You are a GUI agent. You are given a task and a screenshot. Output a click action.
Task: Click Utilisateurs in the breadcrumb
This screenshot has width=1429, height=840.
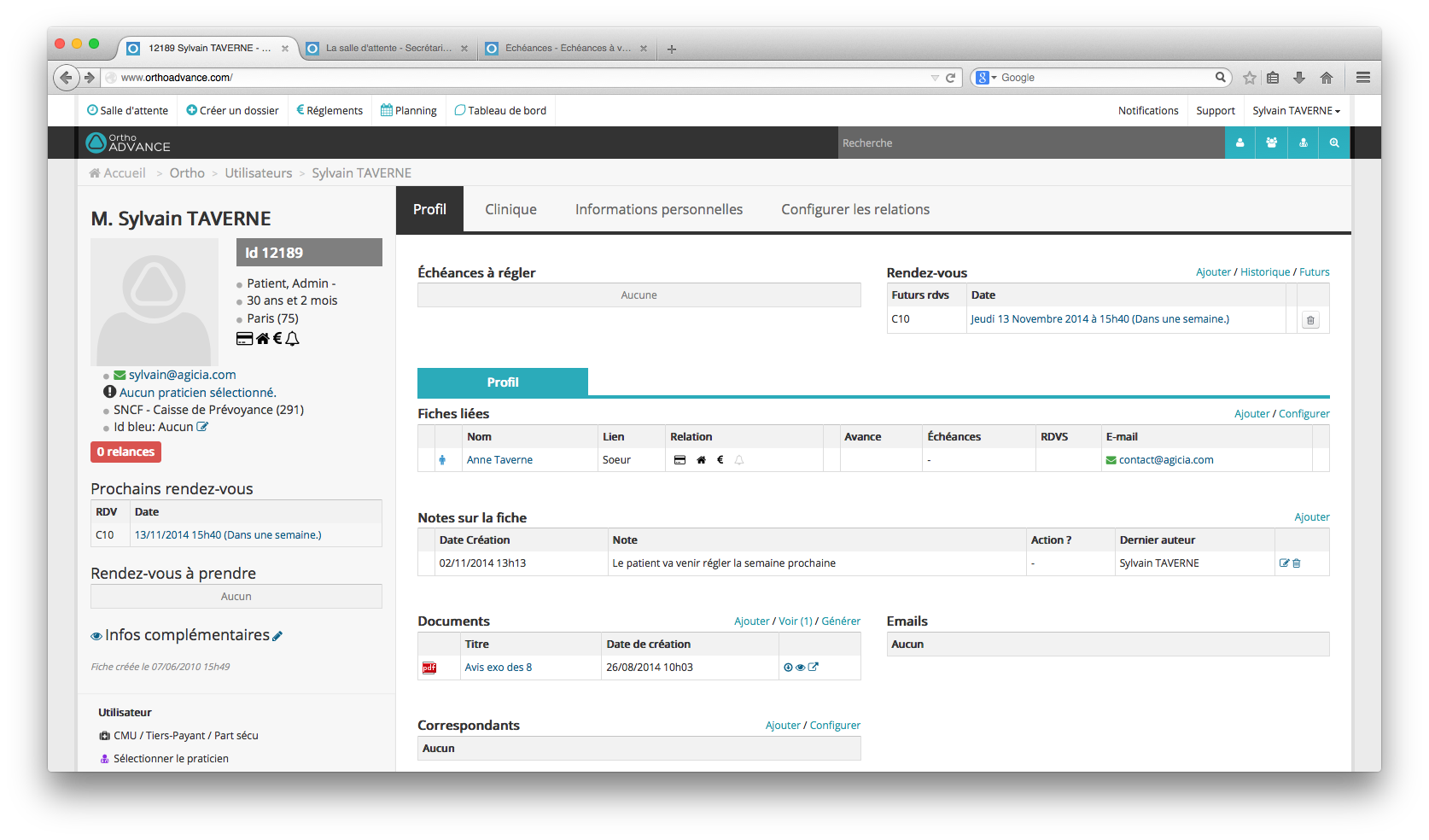[259, 173]
